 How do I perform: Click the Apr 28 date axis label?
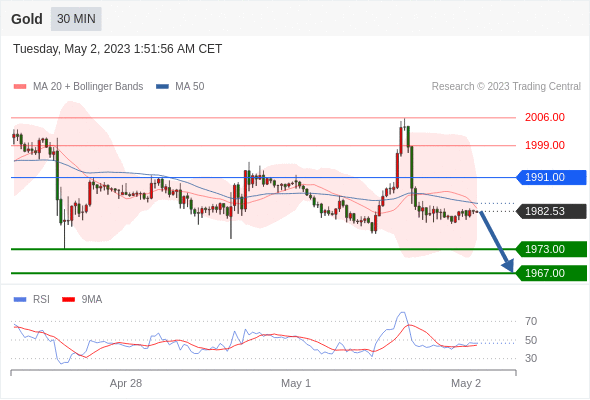tap(126, 383)
